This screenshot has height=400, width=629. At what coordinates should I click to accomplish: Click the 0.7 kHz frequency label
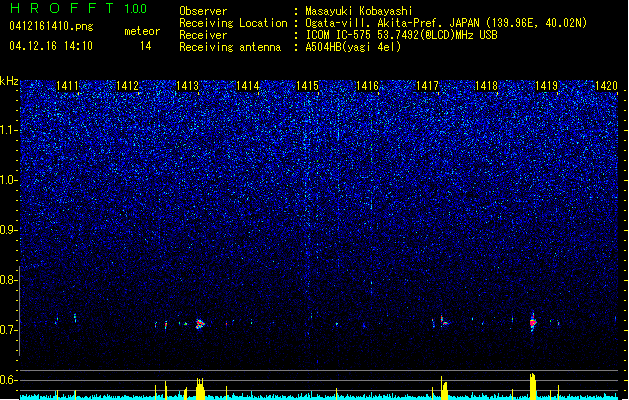[x=9, y=330]
